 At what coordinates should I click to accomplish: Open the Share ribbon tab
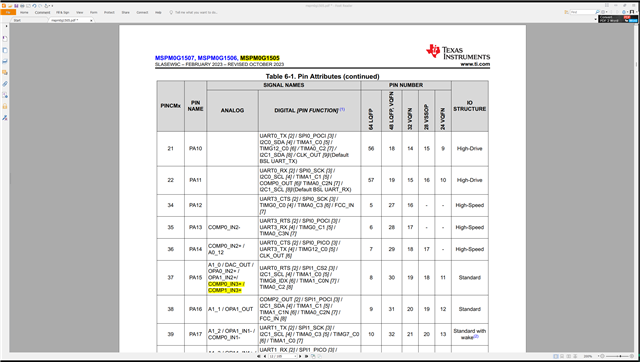[x=125, y=12]
